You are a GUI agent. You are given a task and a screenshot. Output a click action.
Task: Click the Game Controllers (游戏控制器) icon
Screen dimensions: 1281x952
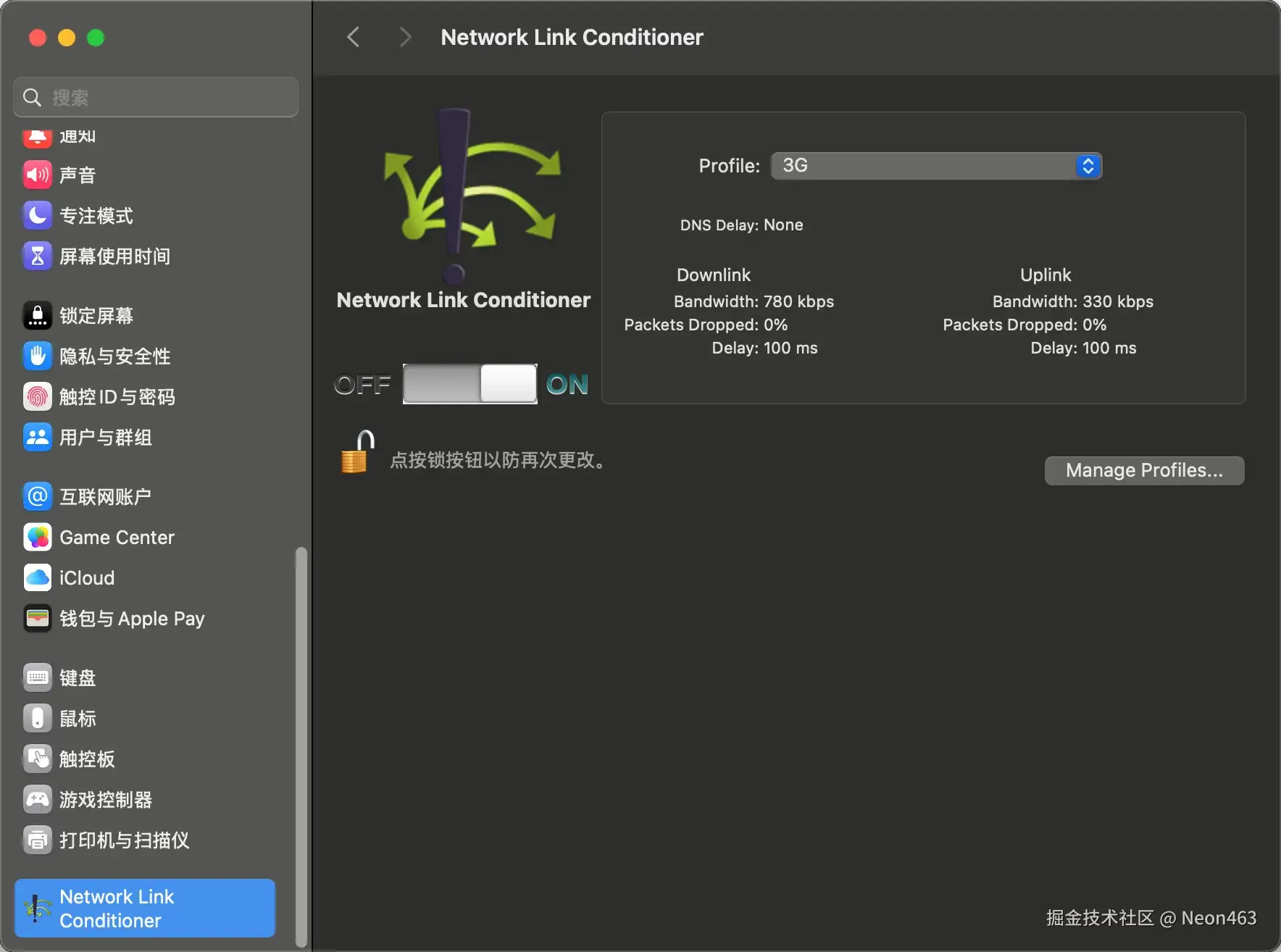point(38,799)
